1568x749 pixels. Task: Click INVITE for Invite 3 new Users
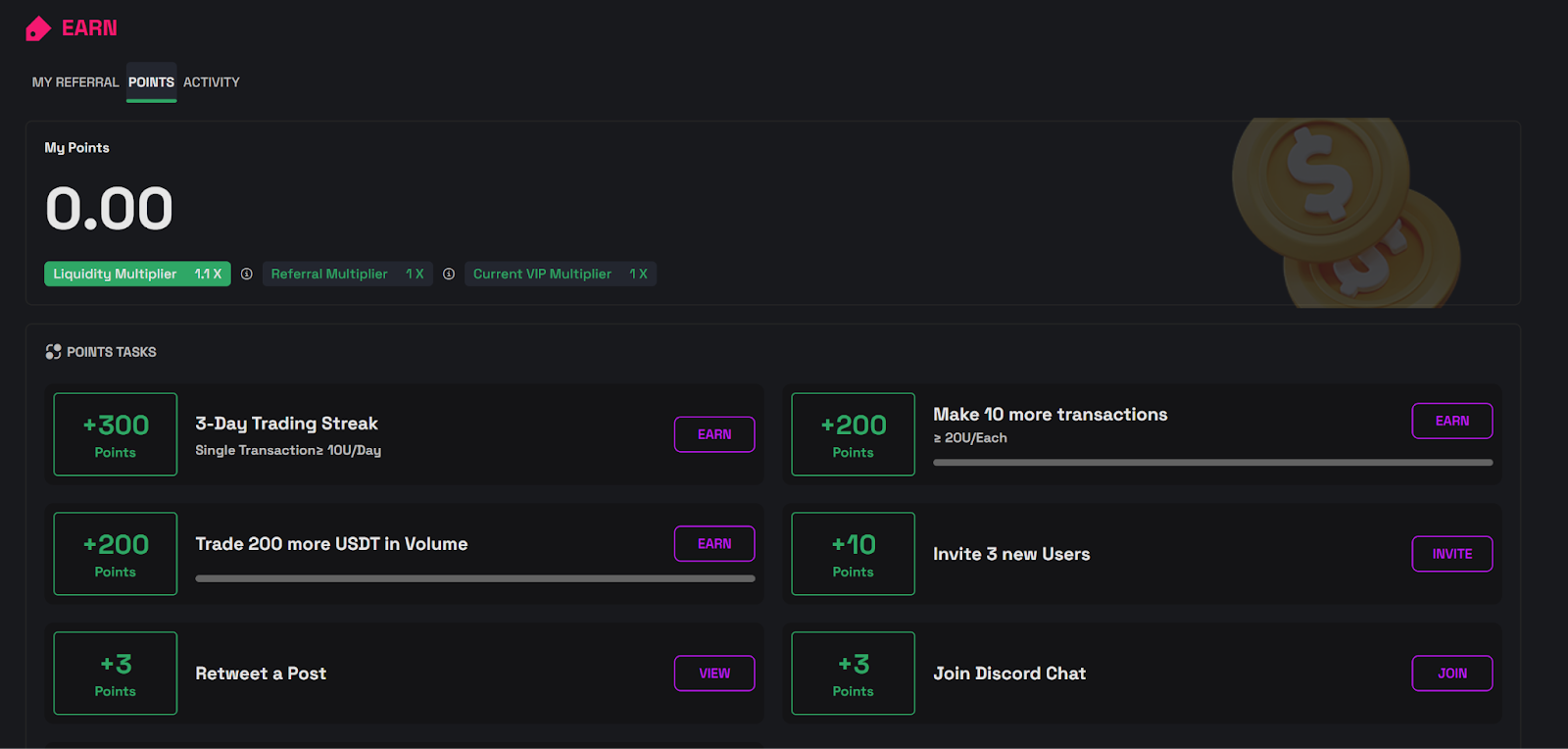[1451, 554]
